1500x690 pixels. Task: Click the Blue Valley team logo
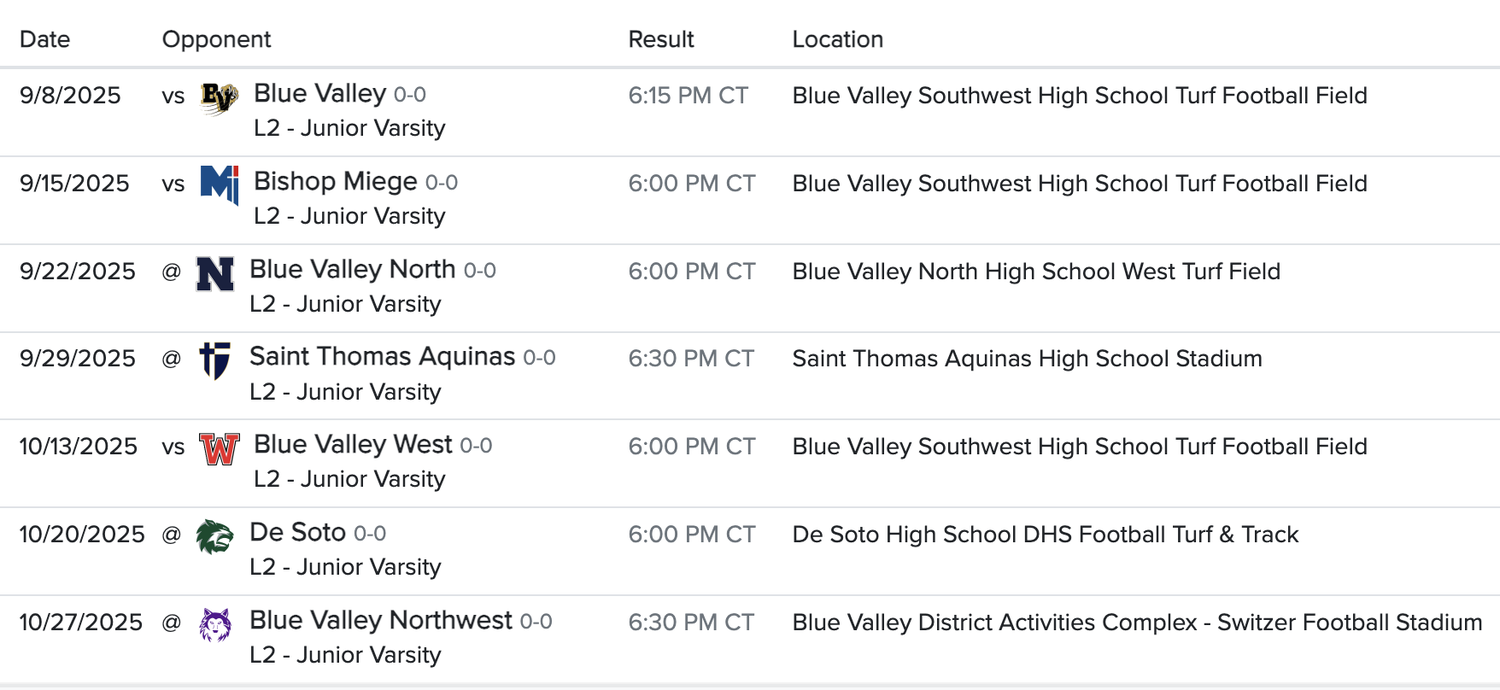pyautogui.click(x=219, y=98)
